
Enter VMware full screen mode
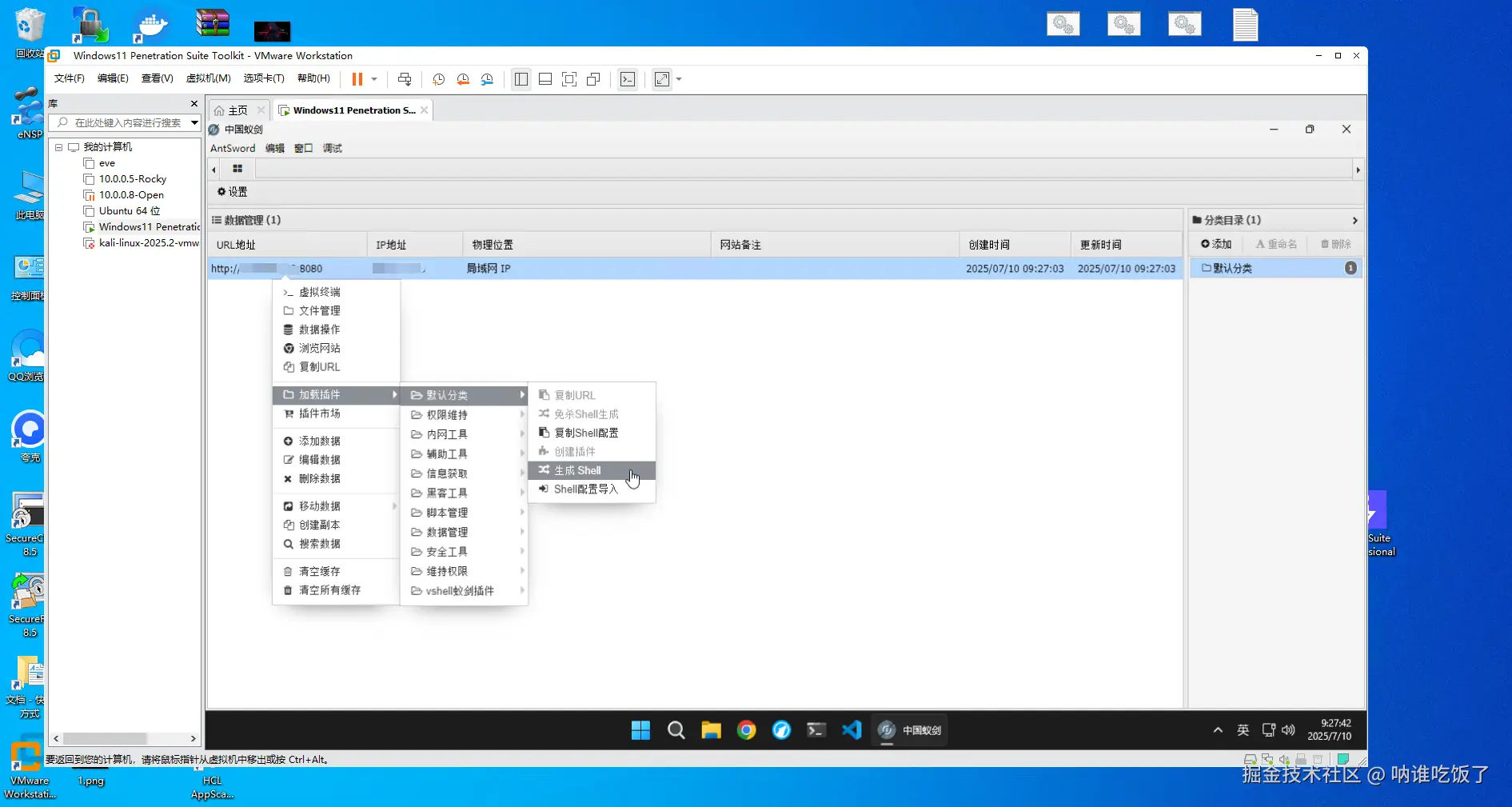(569, 79)
